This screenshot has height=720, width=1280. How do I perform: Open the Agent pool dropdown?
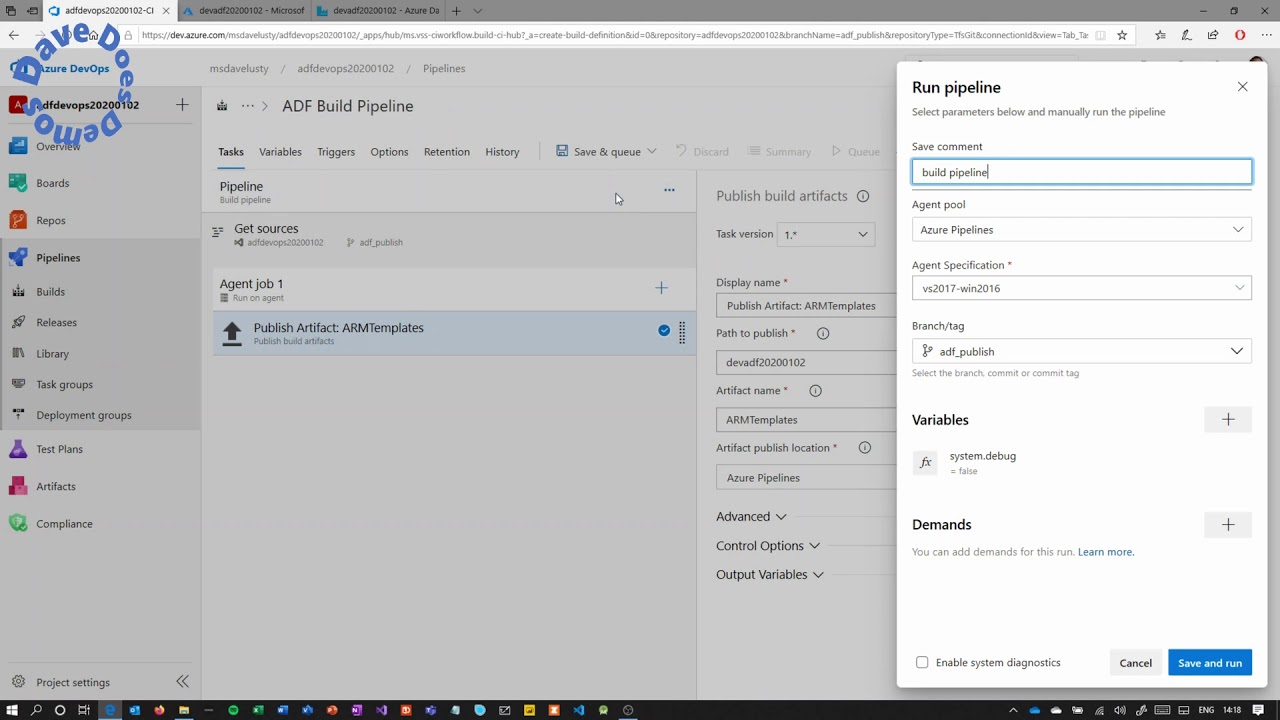point(1082,230)
